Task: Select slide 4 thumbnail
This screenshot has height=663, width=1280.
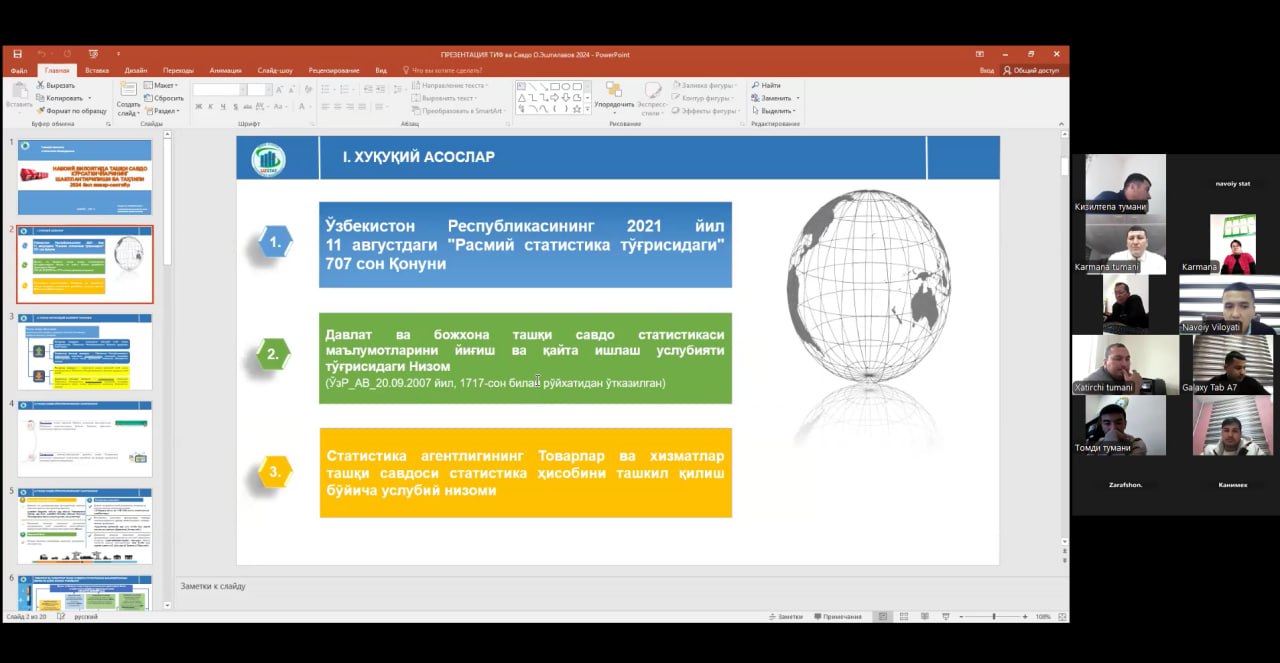Action: [x=85, y=439]
